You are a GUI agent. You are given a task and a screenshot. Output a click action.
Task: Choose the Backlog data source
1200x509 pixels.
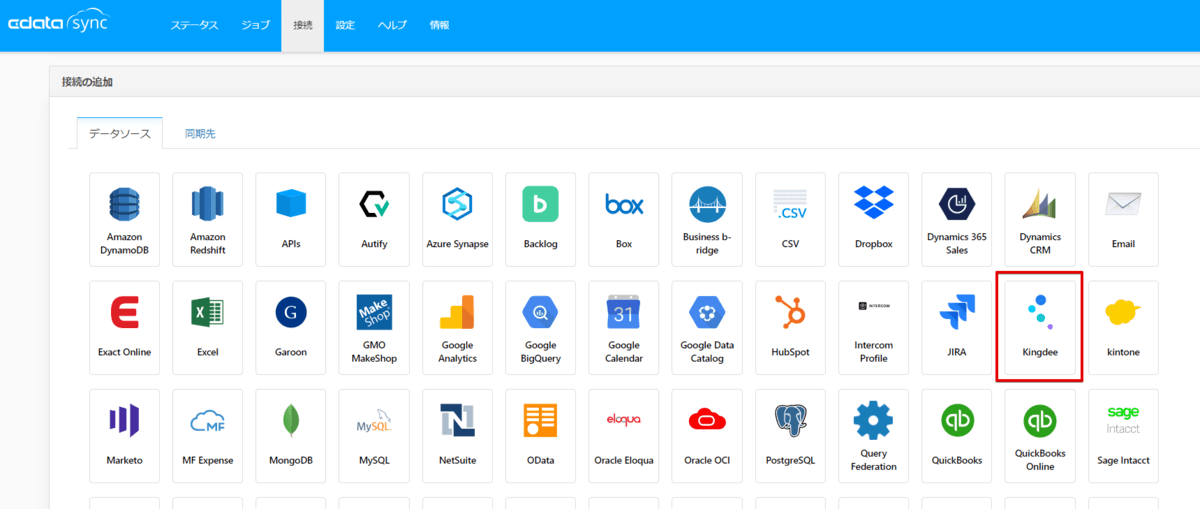541,219
